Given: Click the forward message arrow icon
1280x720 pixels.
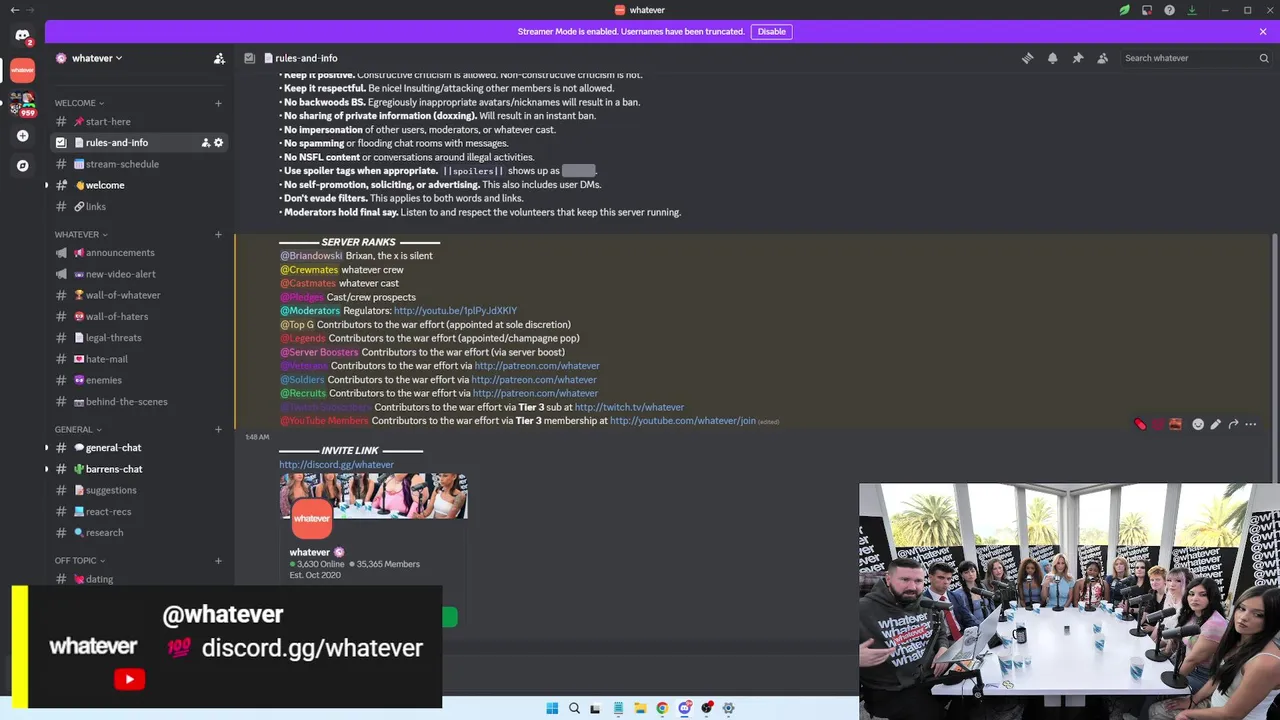Looking at the screenshot, I should (x=1233, y=424).
